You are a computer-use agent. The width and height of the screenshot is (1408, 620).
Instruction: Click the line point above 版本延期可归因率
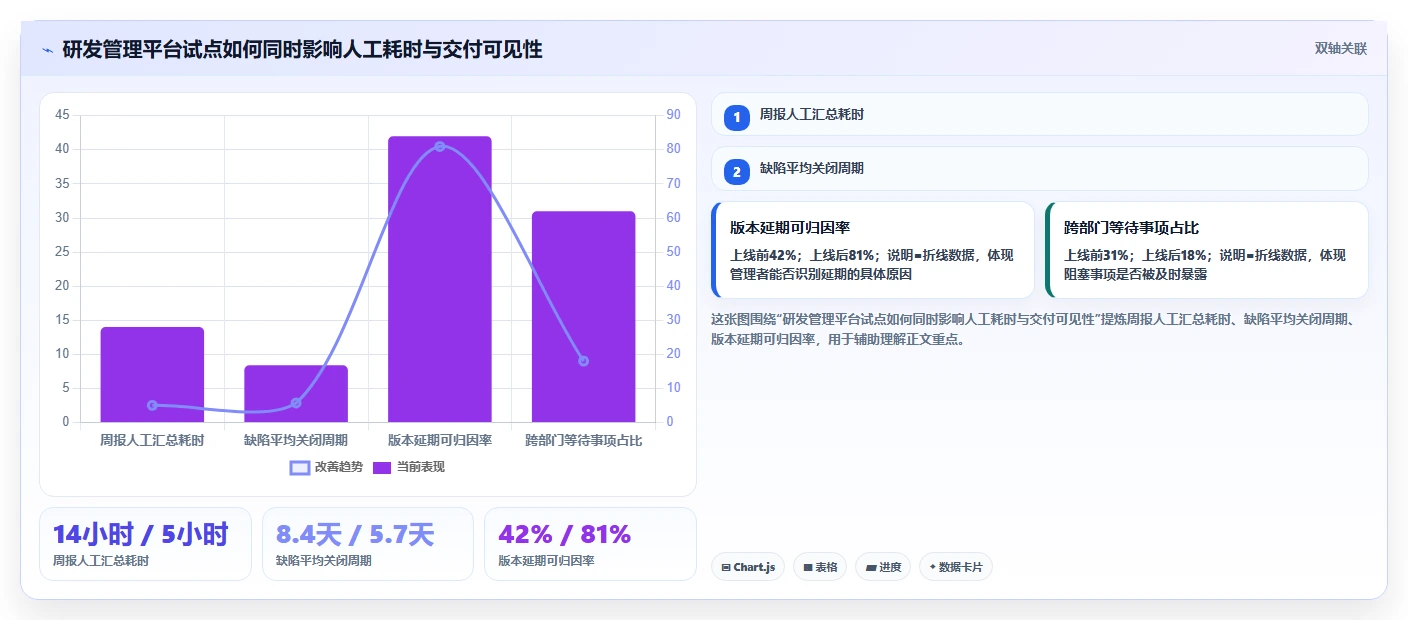point(440,146)
